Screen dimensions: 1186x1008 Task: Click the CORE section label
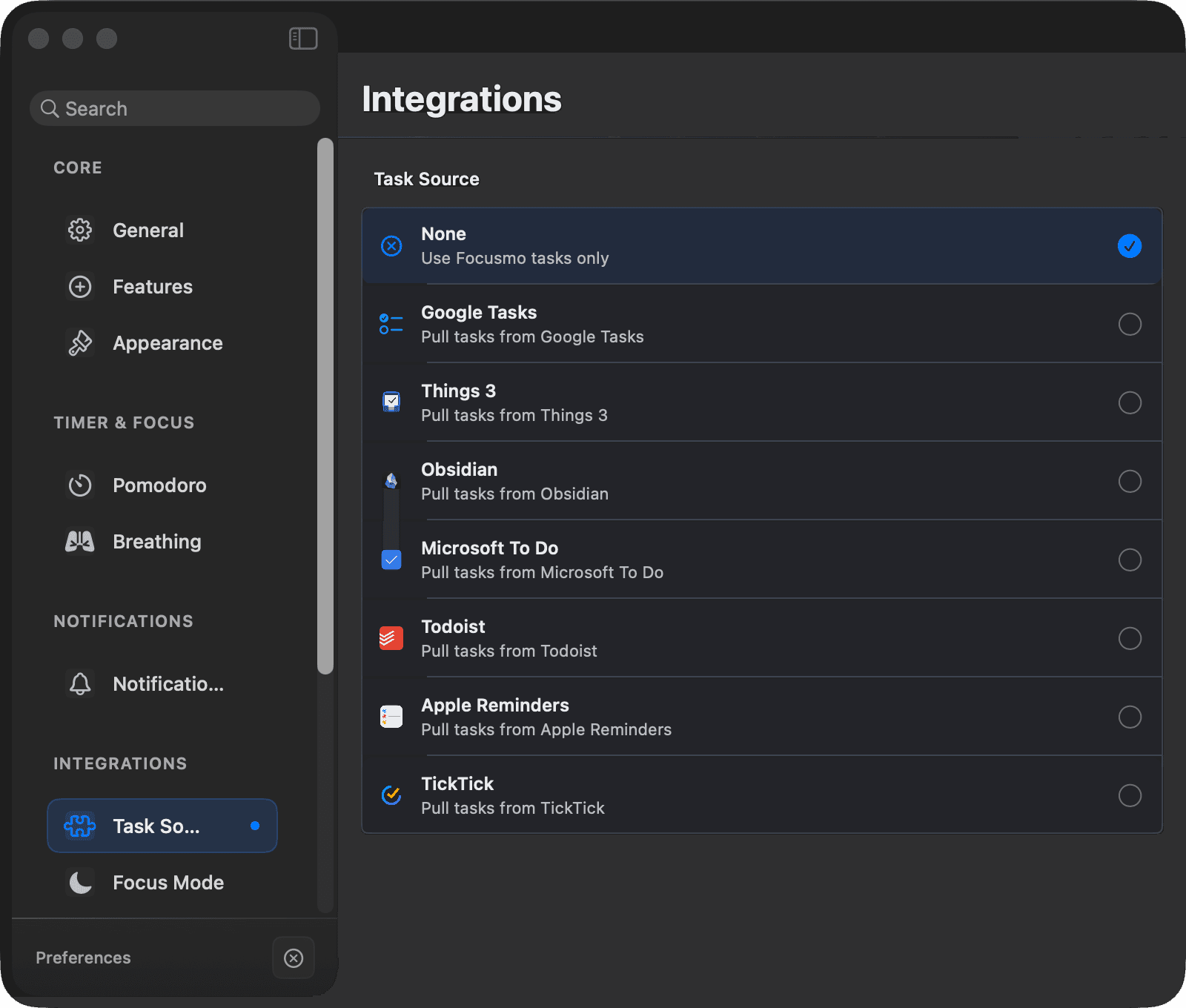(x=78, y=168)
